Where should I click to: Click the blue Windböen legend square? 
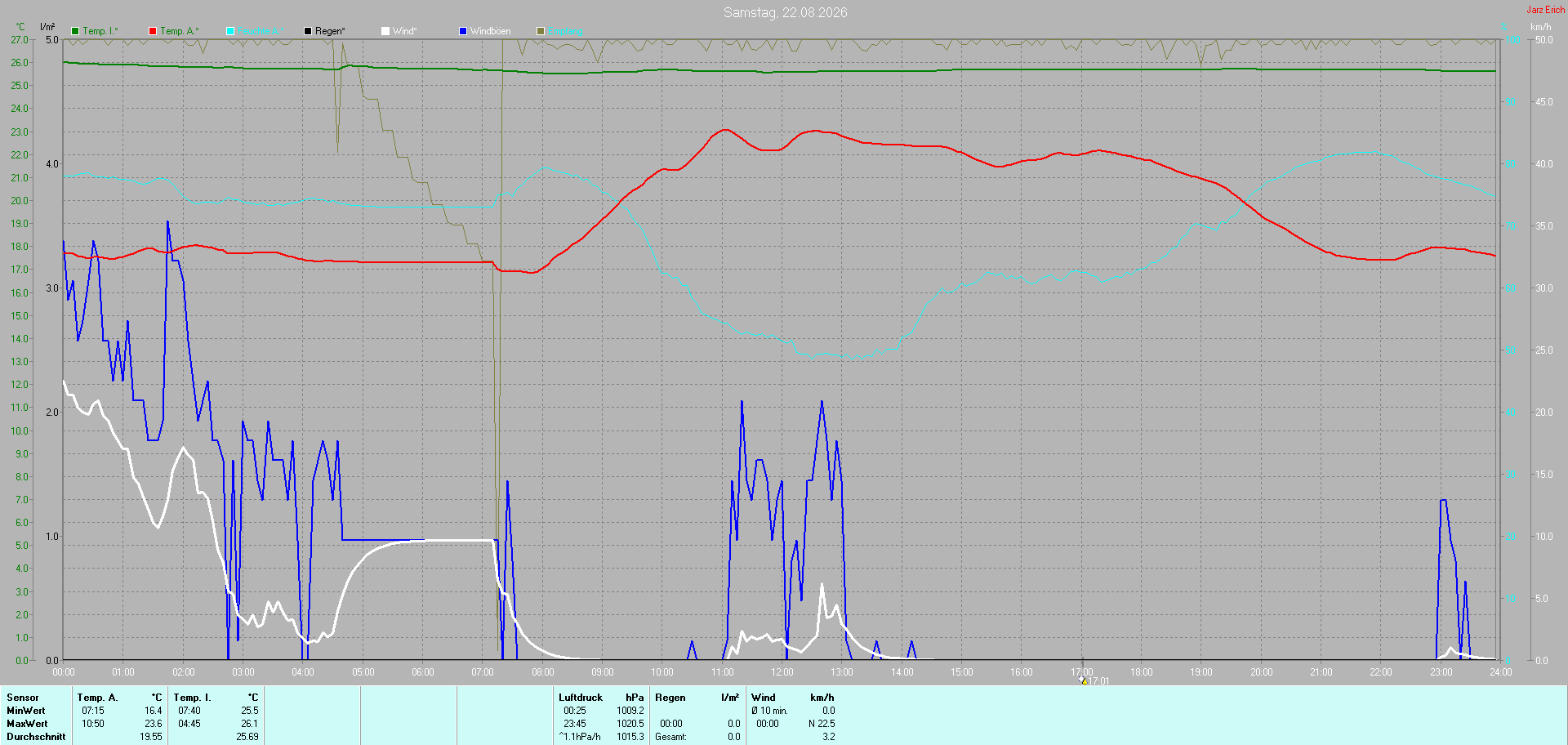point(463,31)
